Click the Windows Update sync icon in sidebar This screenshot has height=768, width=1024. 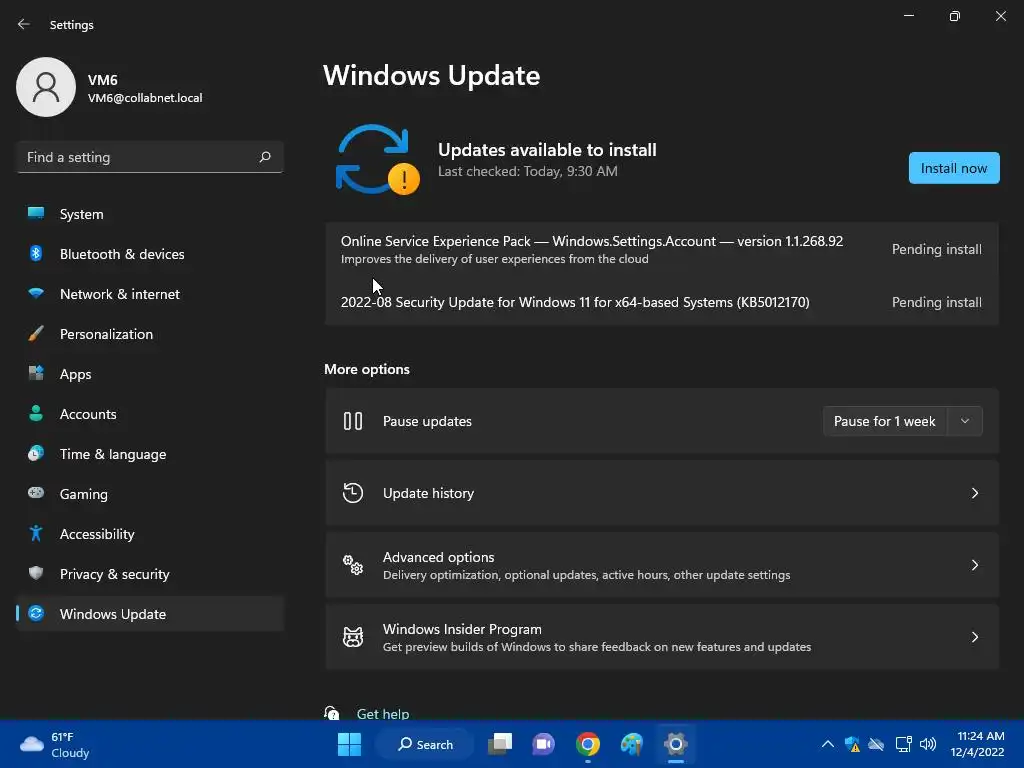36,613
